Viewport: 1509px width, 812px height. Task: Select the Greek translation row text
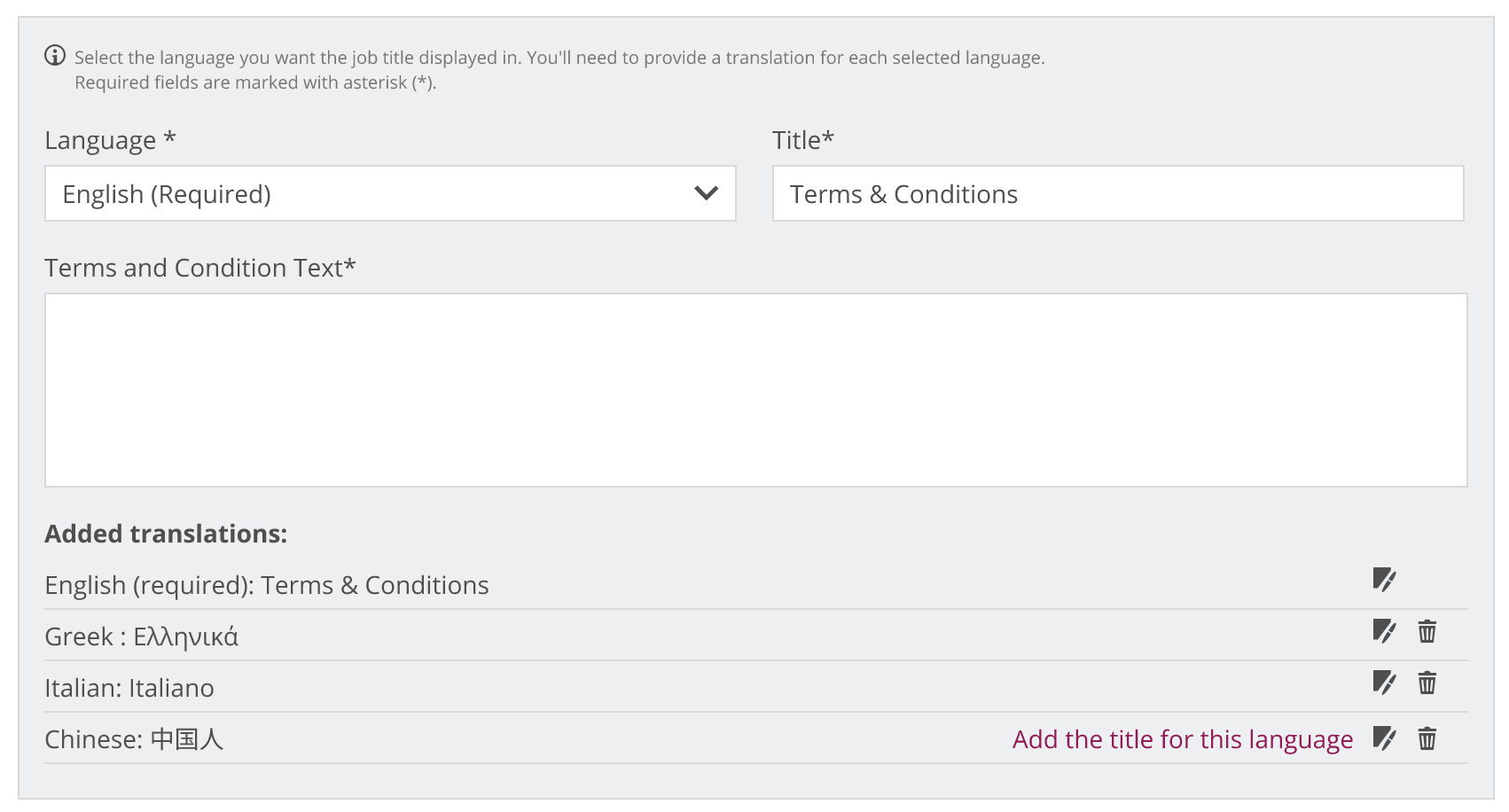[142, 636]
